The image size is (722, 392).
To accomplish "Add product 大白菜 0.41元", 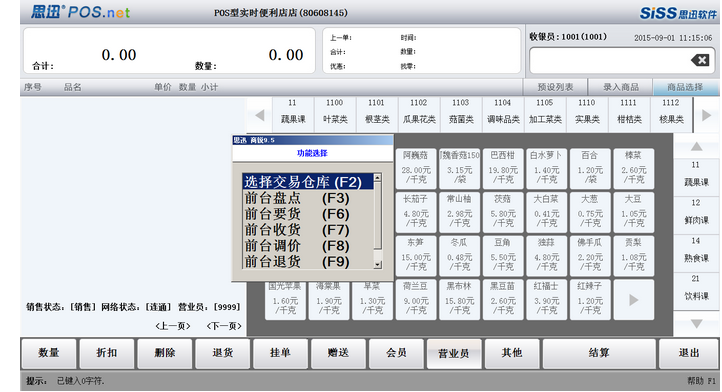I will [547, 212].
